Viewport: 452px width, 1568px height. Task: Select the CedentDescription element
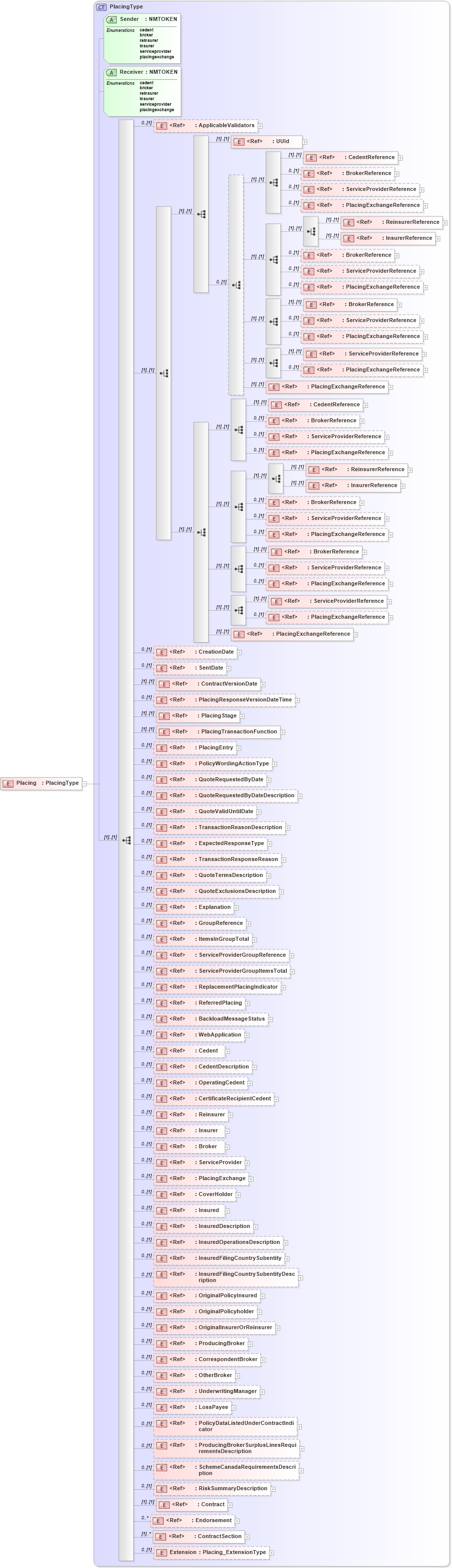(203, 1067)
